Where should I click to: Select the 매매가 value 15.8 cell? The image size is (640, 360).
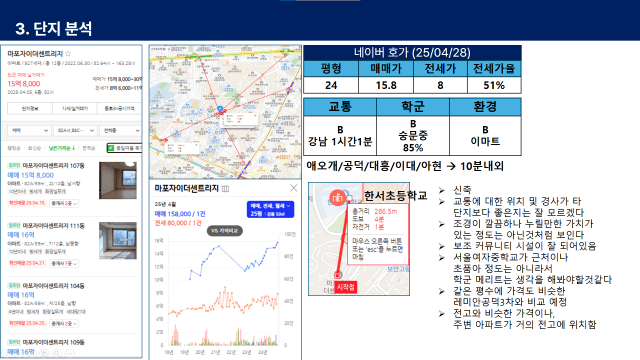click(x=386, y=85)
